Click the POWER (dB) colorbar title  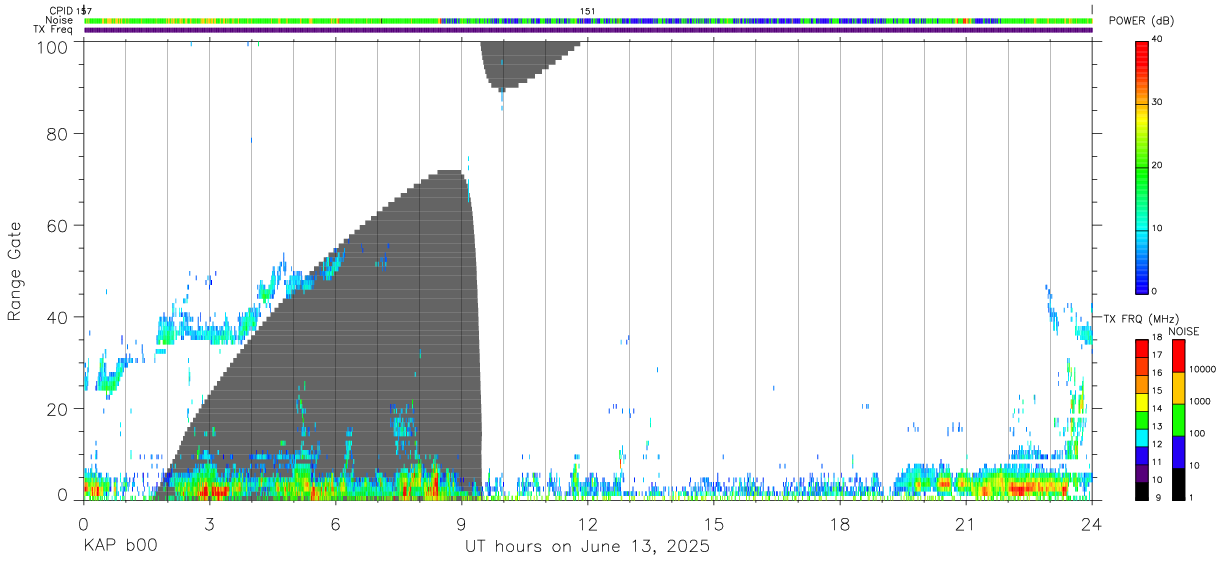point(1142,21)
